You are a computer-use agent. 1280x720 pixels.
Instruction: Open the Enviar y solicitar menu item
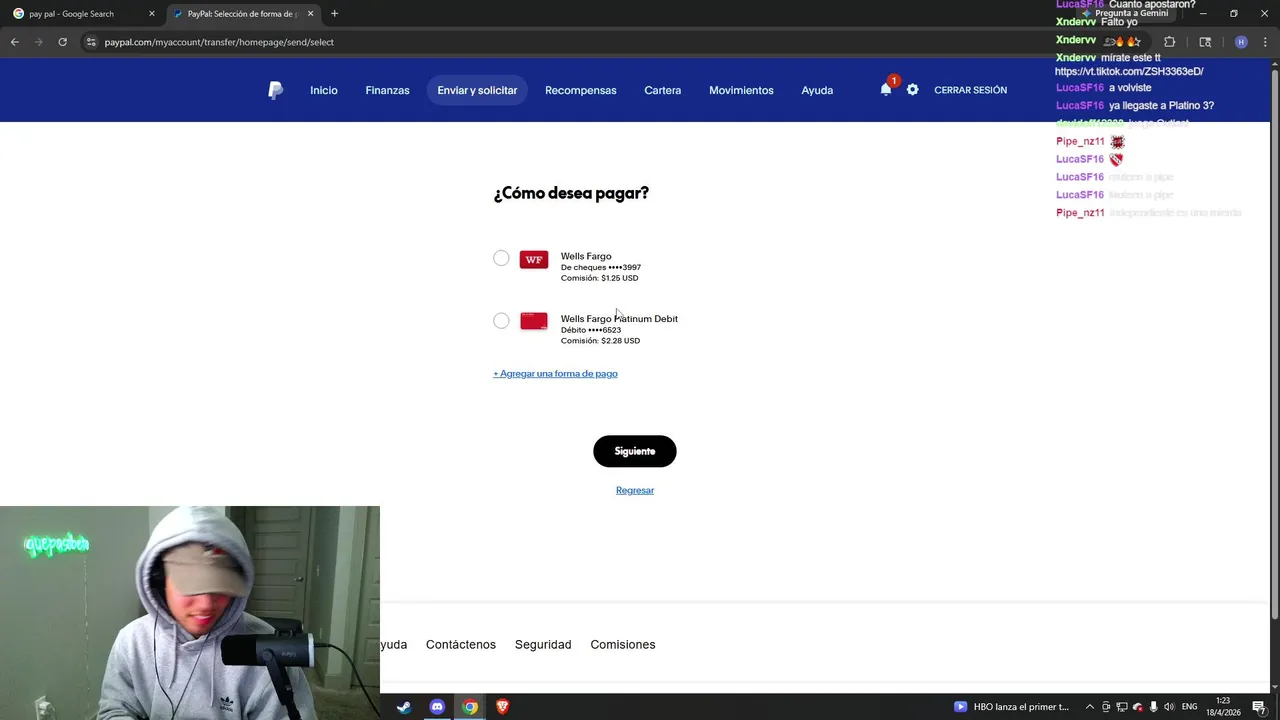[477, 90]
